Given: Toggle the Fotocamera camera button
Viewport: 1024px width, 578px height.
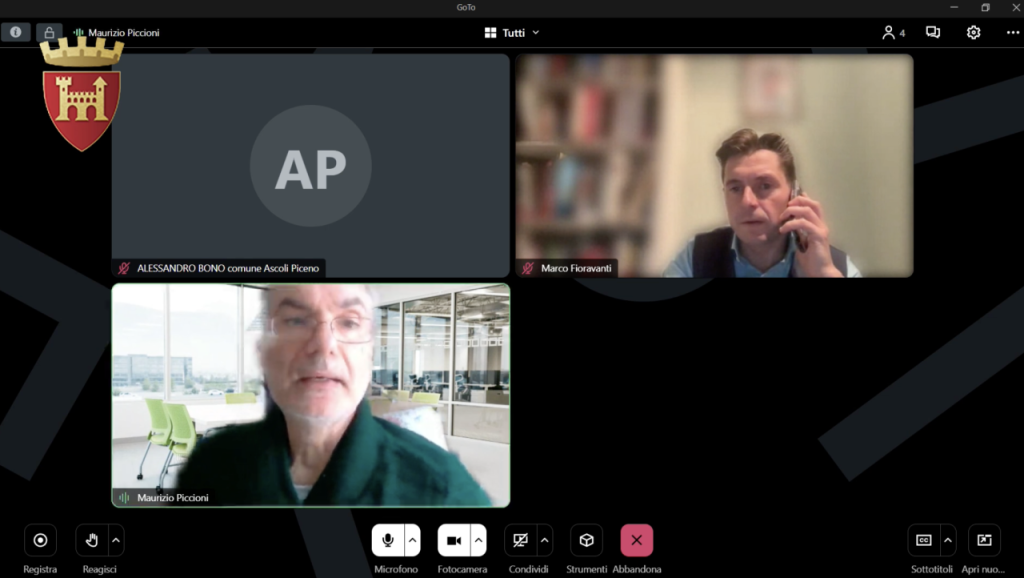Looking at the screenshot, I should [454, 540].
